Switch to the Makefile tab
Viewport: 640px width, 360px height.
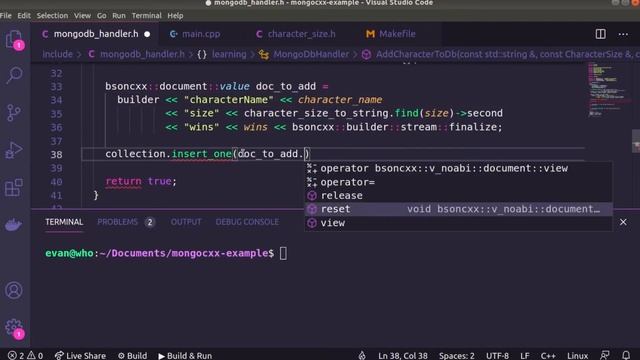[391, 34]
